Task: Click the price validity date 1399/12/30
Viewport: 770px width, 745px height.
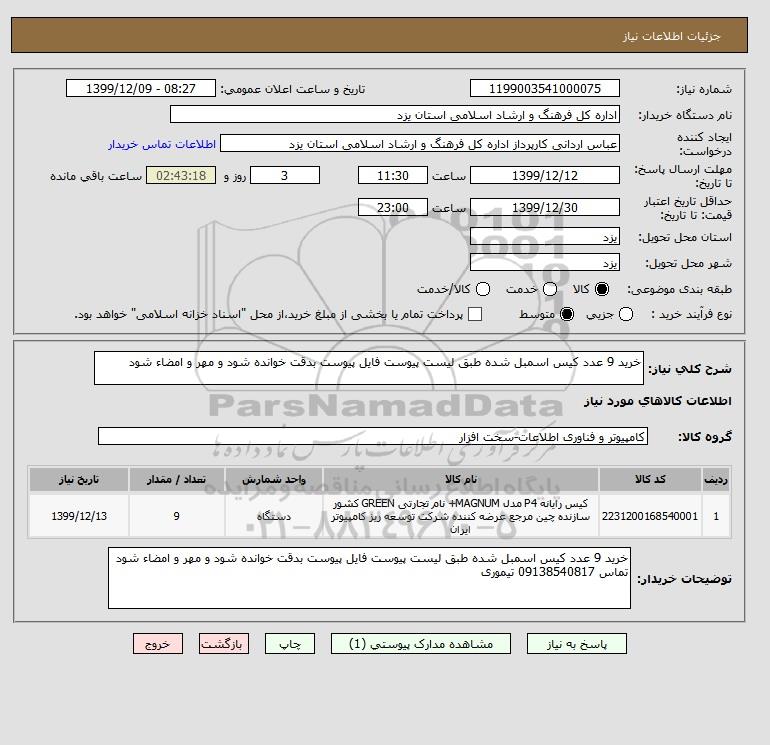Action: coord(545,207)
